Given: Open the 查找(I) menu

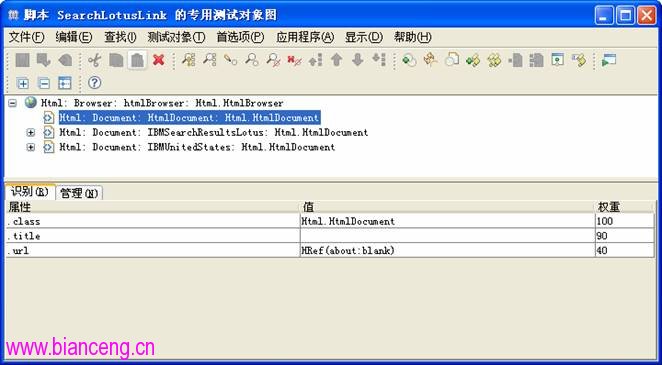Looking at the screenshot, I should click(120, 37).
